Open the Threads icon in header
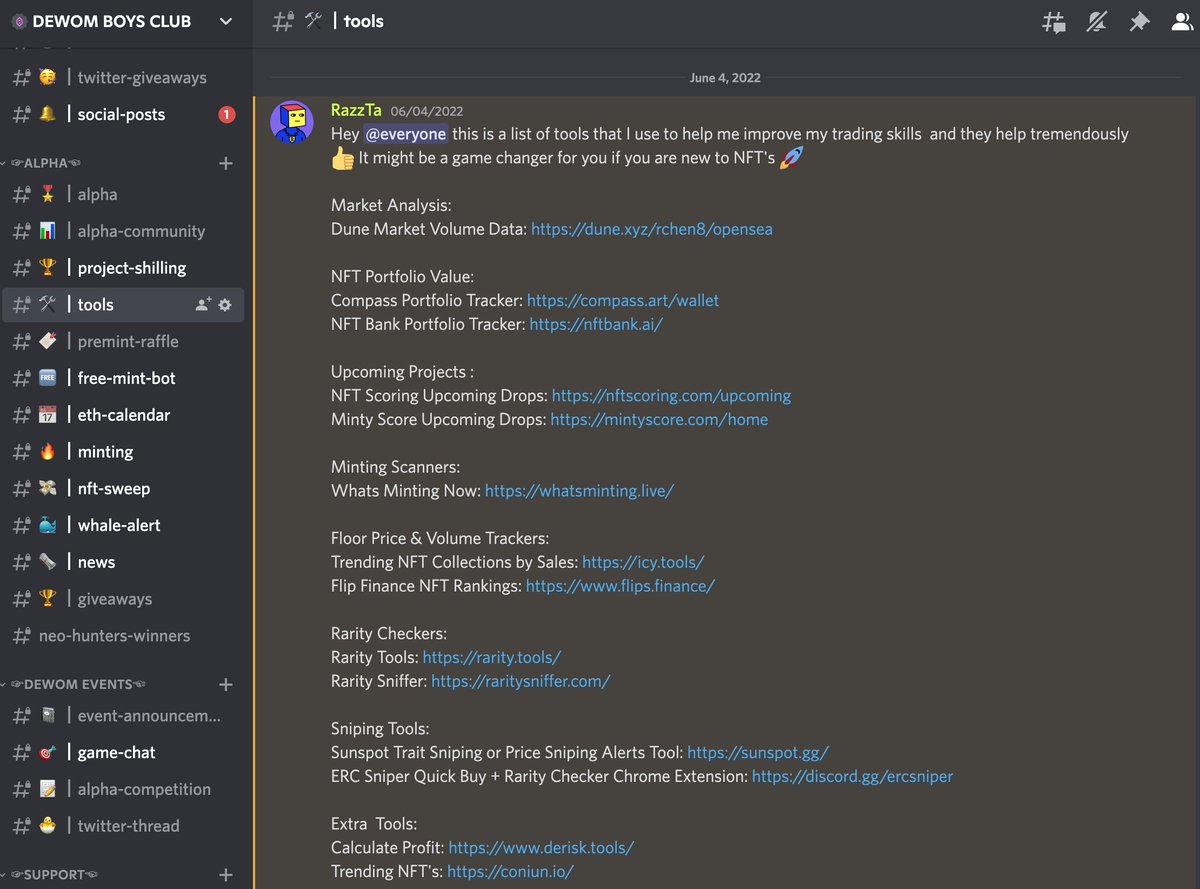Image resolution: width=1200 pixels, height=889 pixels. point(1053,22)
